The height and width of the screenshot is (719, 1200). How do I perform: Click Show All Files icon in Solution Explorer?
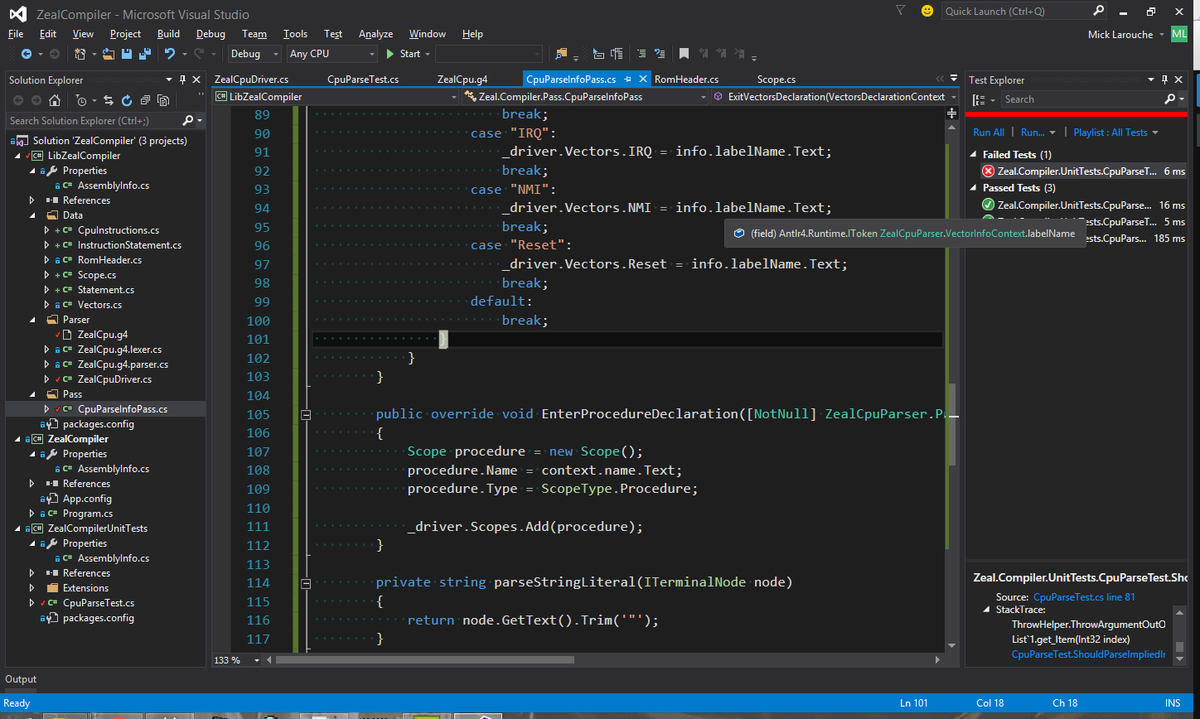[x=163, y=100]
